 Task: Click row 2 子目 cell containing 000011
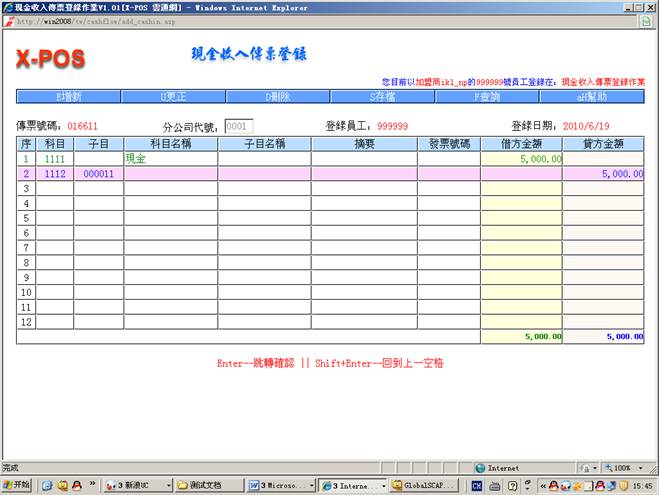click(98, 173)
